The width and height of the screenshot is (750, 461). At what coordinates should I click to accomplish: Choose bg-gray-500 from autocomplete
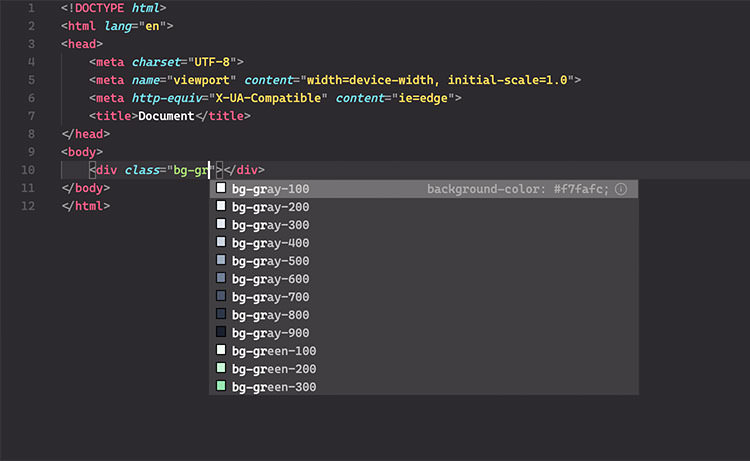click(x=424, y=261)
